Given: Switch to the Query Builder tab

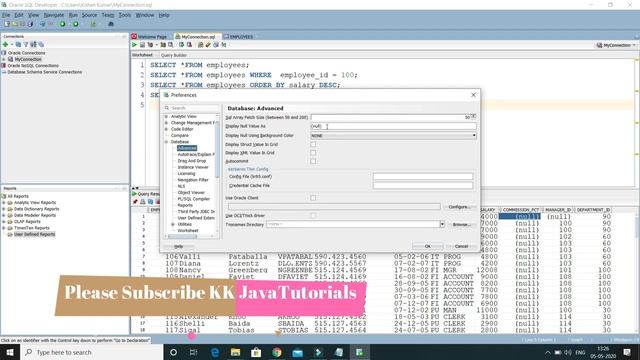Looking at the screenshot, I should 173,55.
